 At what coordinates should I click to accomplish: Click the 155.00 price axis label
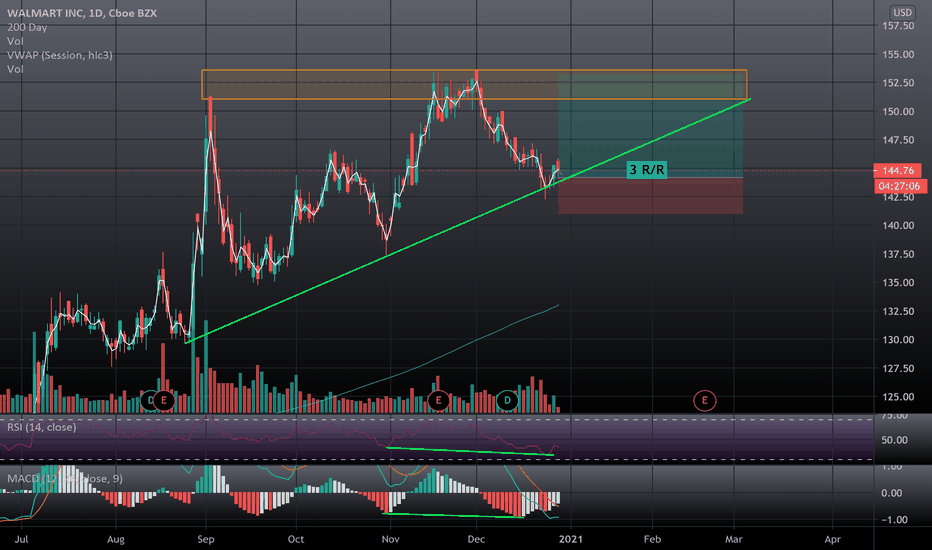click(898, 54)
